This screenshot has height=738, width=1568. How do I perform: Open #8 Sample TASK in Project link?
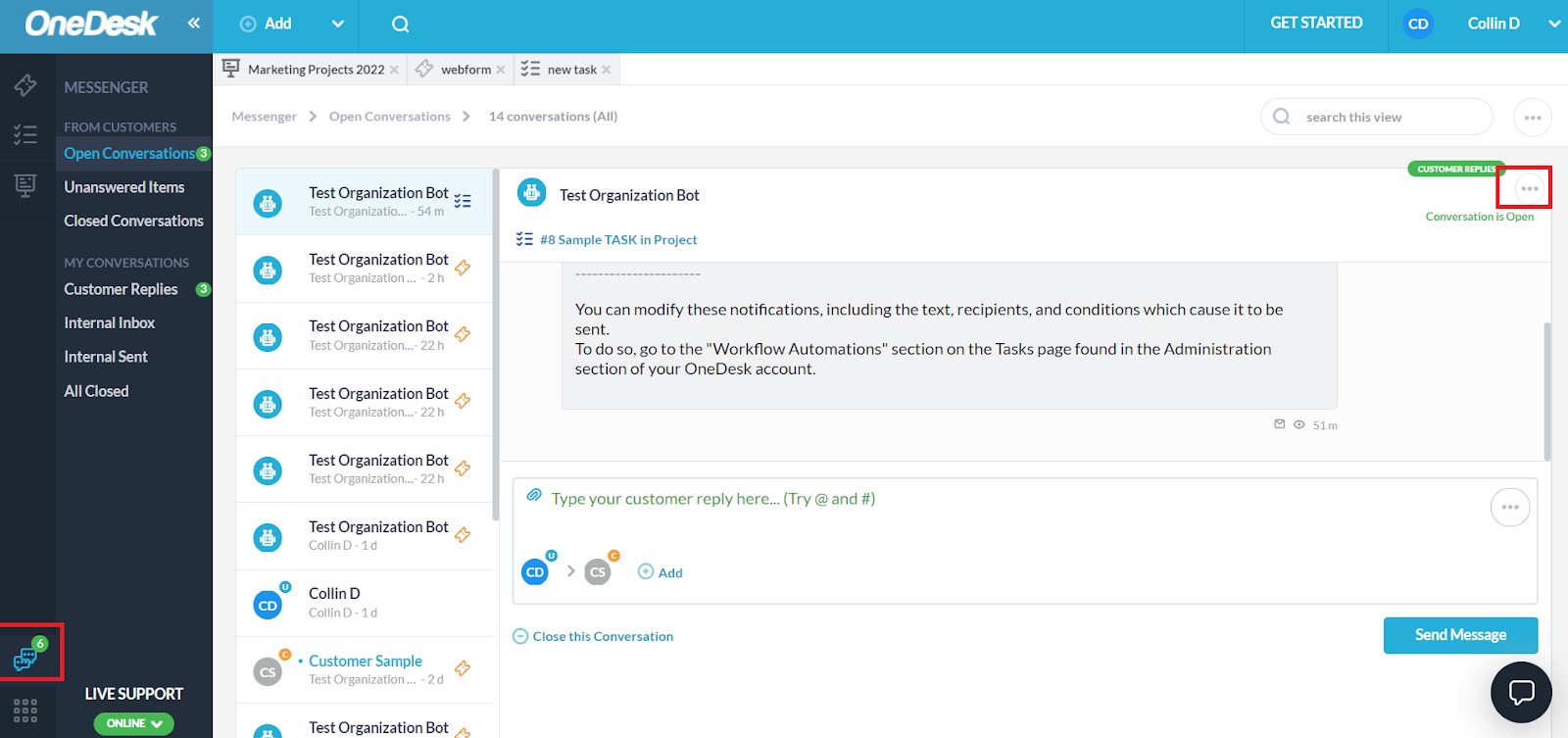pyautogui.click(x=618, y=239)
